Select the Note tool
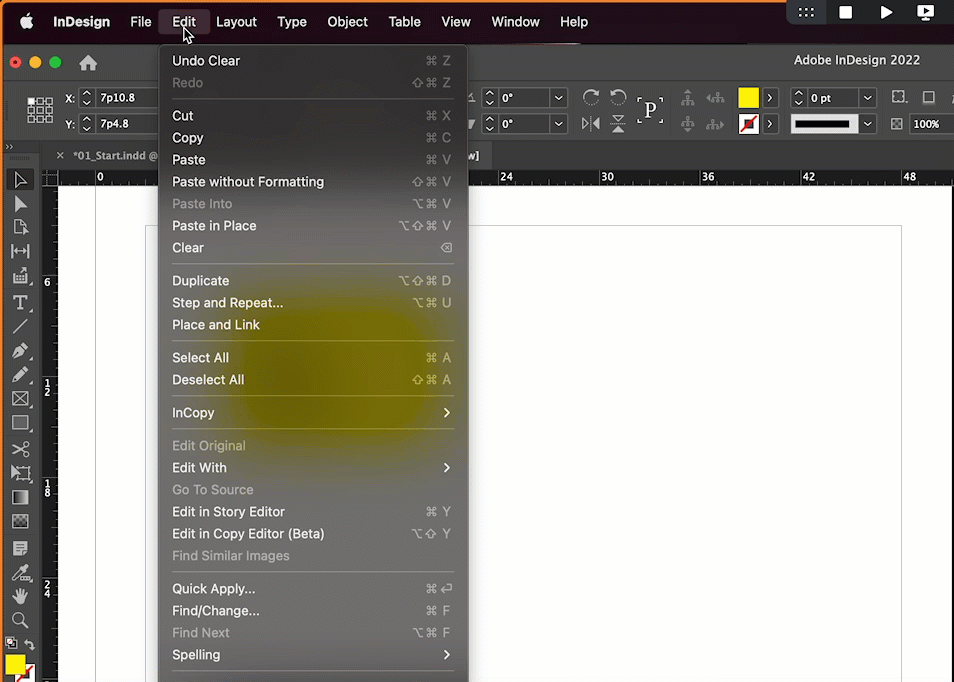 tap(19, 548)
